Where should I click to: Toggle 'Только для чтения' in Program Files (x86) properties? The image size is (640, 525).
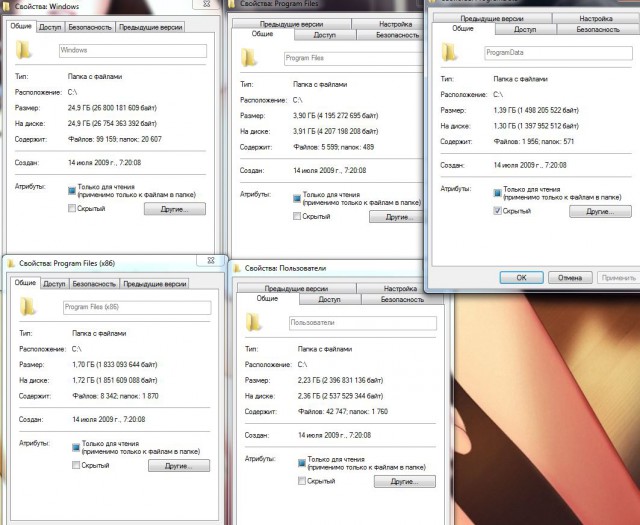[76, 447]
